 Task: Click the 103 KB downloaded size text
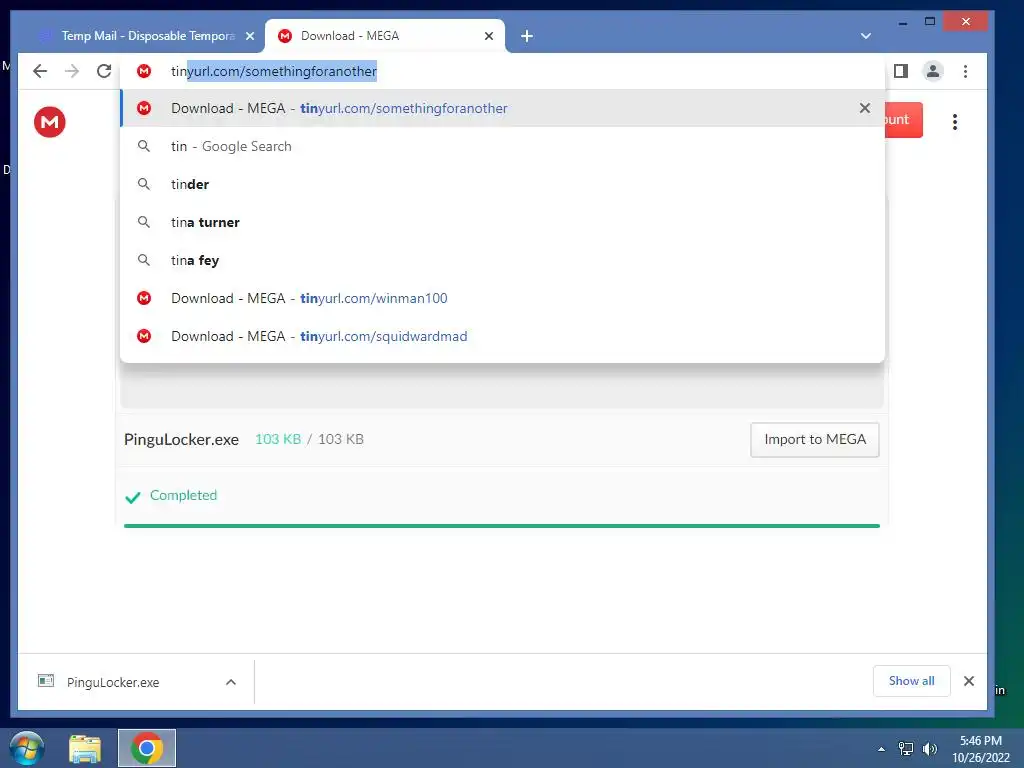[278, 439]
